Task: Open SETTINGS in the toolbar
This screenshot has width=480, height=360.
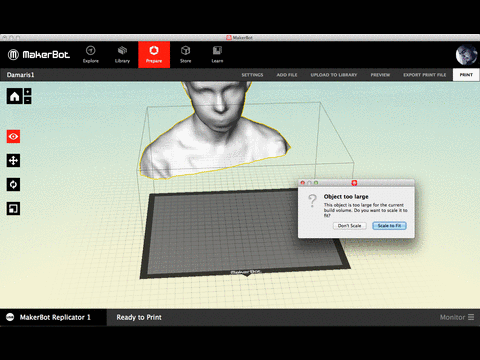Action: (x=252, y=75)
